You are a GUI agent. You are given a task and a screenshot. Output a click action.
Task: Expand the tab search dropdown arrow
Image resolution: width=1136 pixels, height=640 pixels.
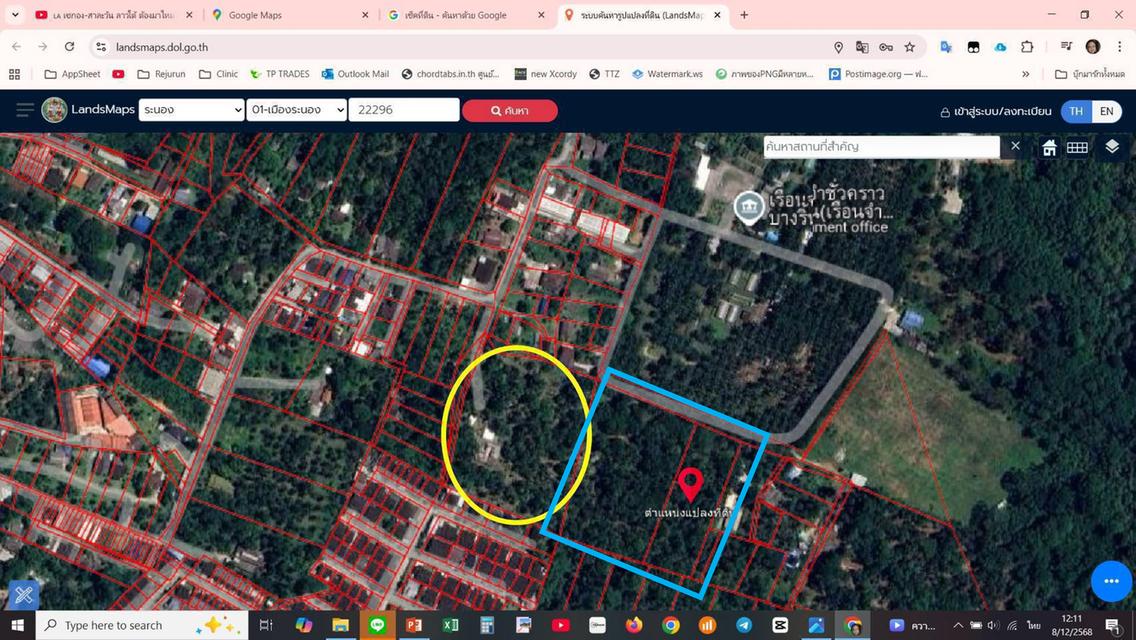(14, 14)
